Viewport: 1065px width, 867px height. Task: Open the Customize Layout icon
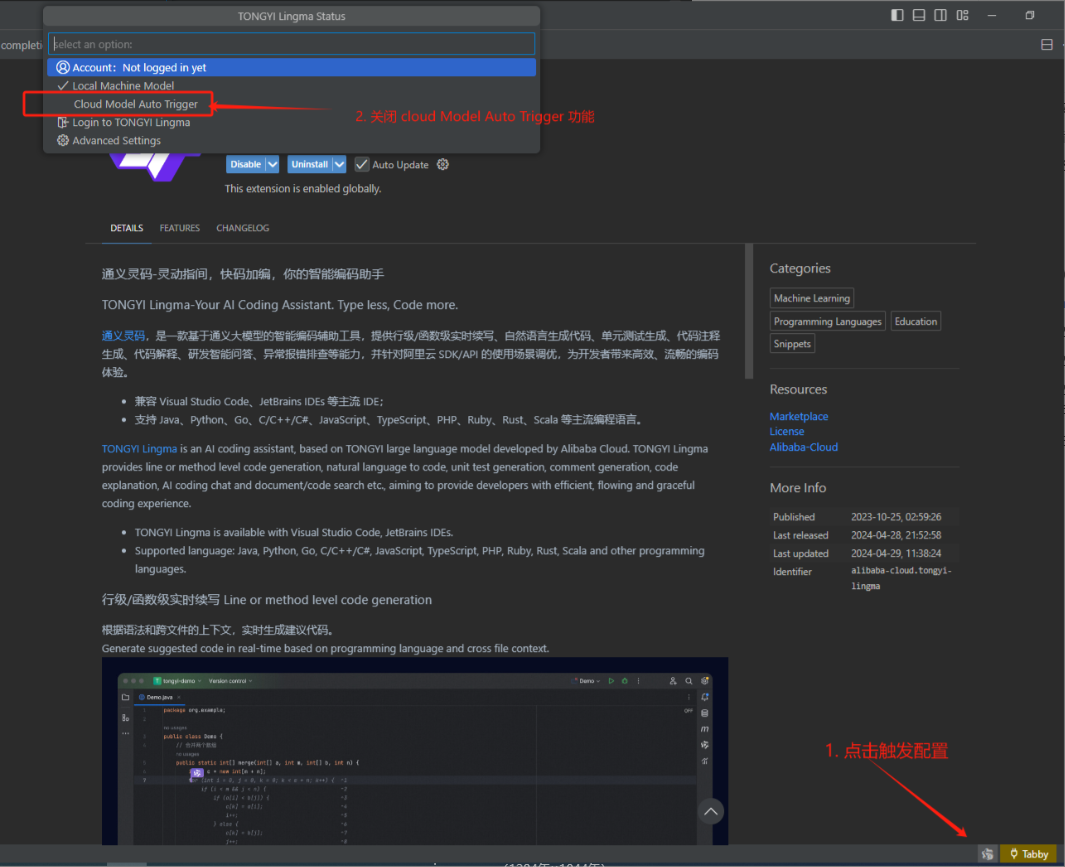[x=962, y=15]
